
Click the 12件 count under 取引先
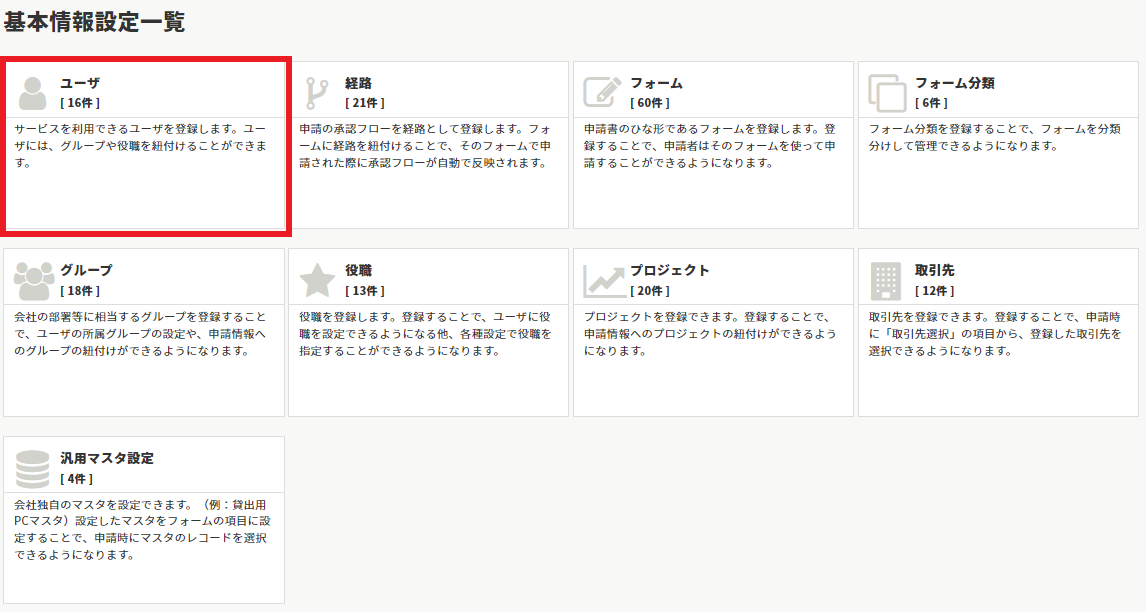point(934,291)
